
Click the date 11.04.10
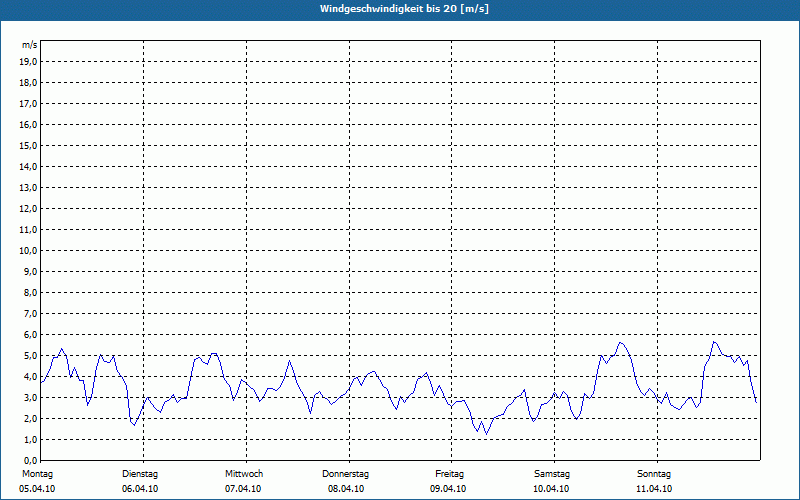click(654, 489)
